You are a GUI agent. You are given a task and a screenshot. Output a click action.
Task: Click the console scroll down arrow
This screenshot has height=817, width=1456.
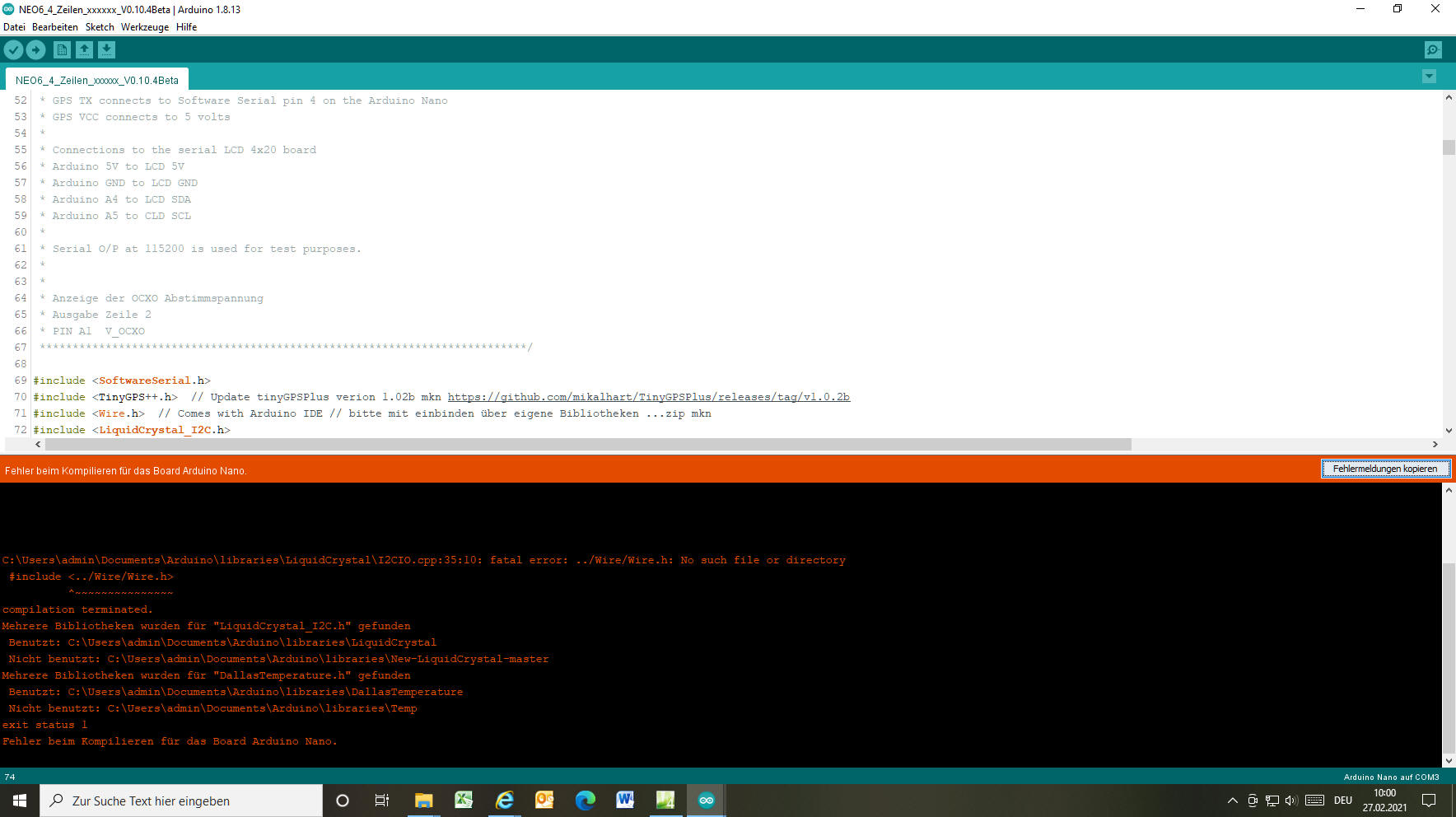click(x=1449, y=761)
